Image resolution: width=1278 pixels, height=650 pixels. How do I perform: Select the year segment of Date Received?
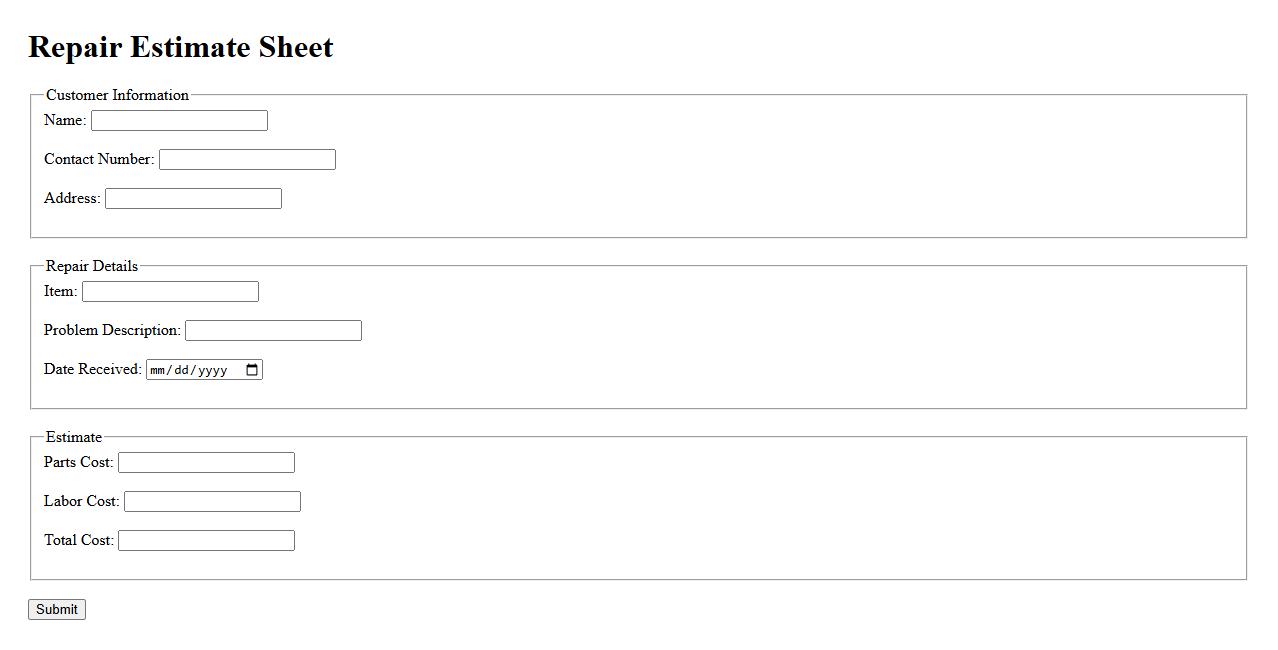(212, 371)
